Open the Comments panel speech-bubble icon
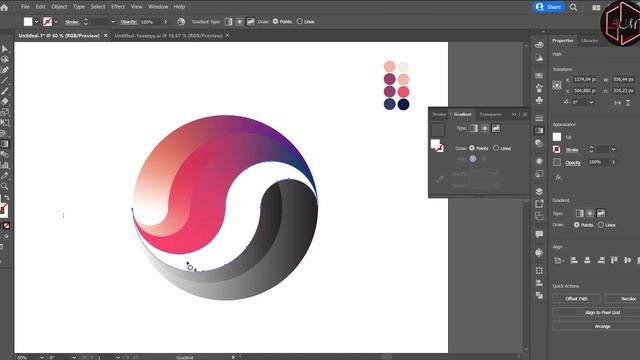Image resolution: width=640 pixels, height=360 pixels. (539, 234)
